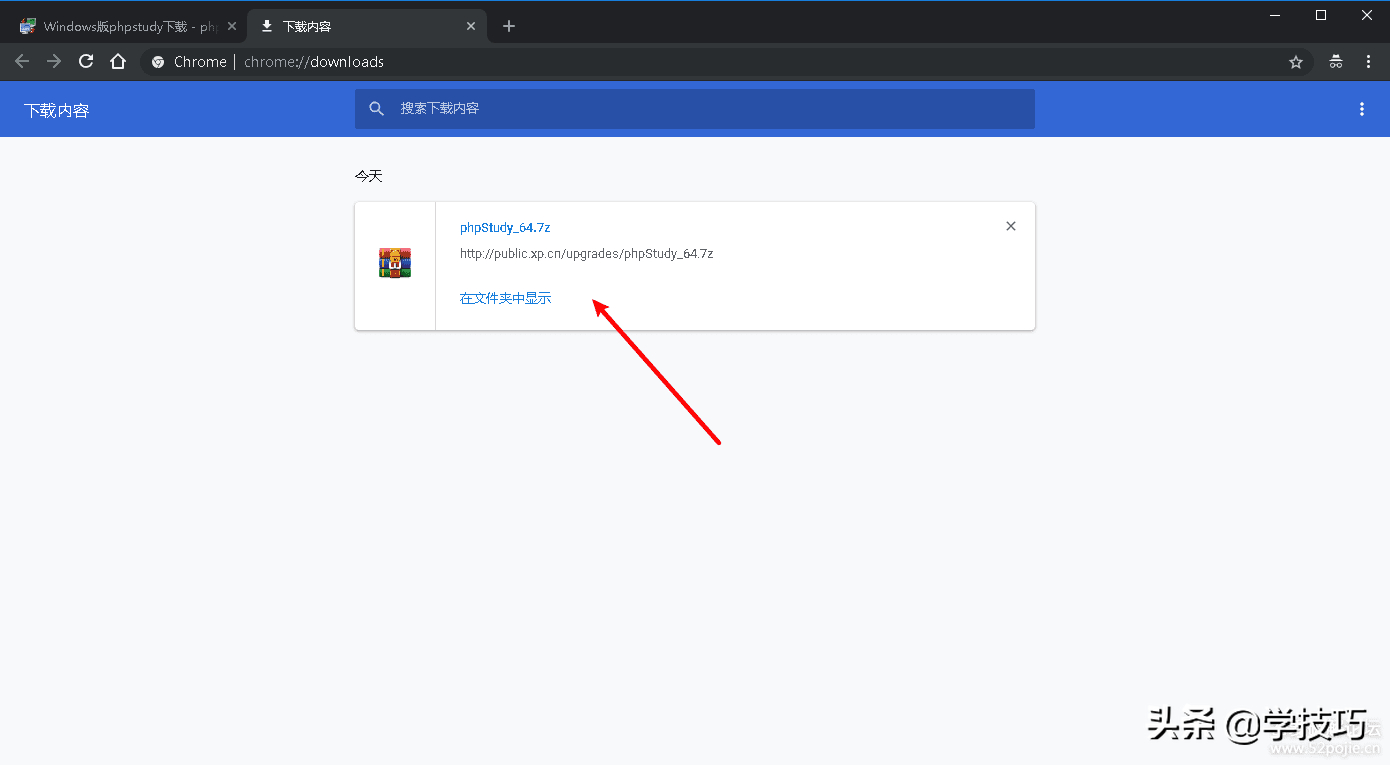Open the incognito indicator icon
The height and width of the screenshot is (765, 1390).
click(x=1336, y=62)
